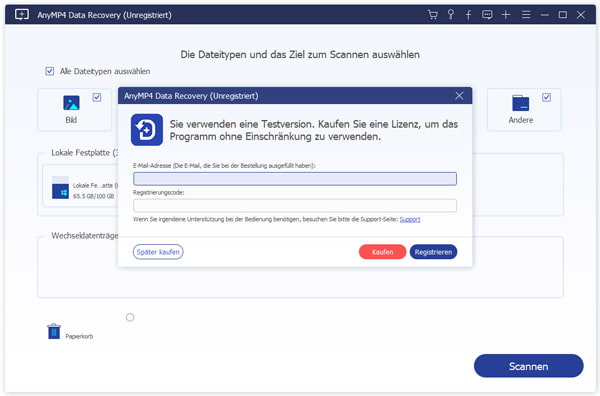This screenshot has width=600, height=396.
Task: Select the Andere folder file type icon
Action: tap(520, 103)
